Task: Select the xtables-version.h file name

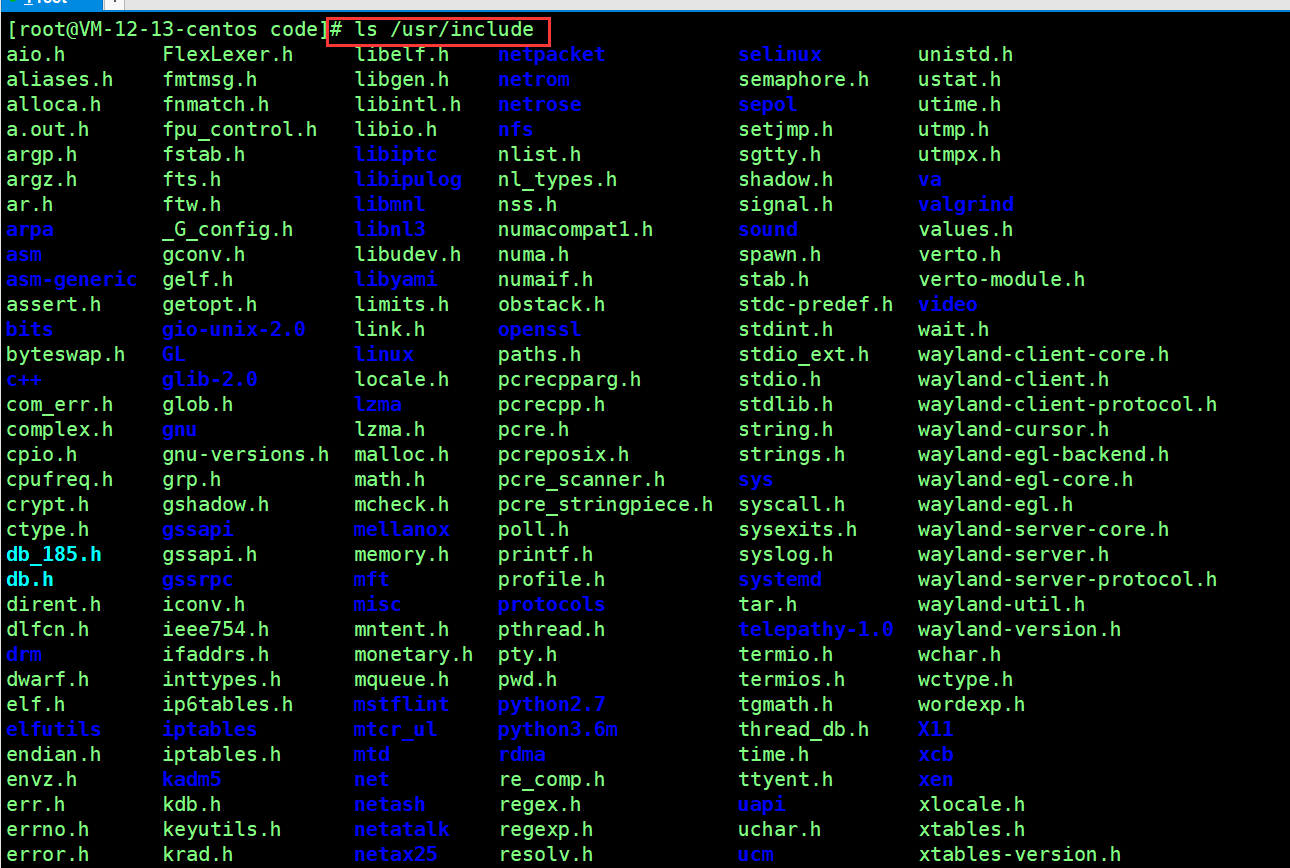Action: 1019,855
